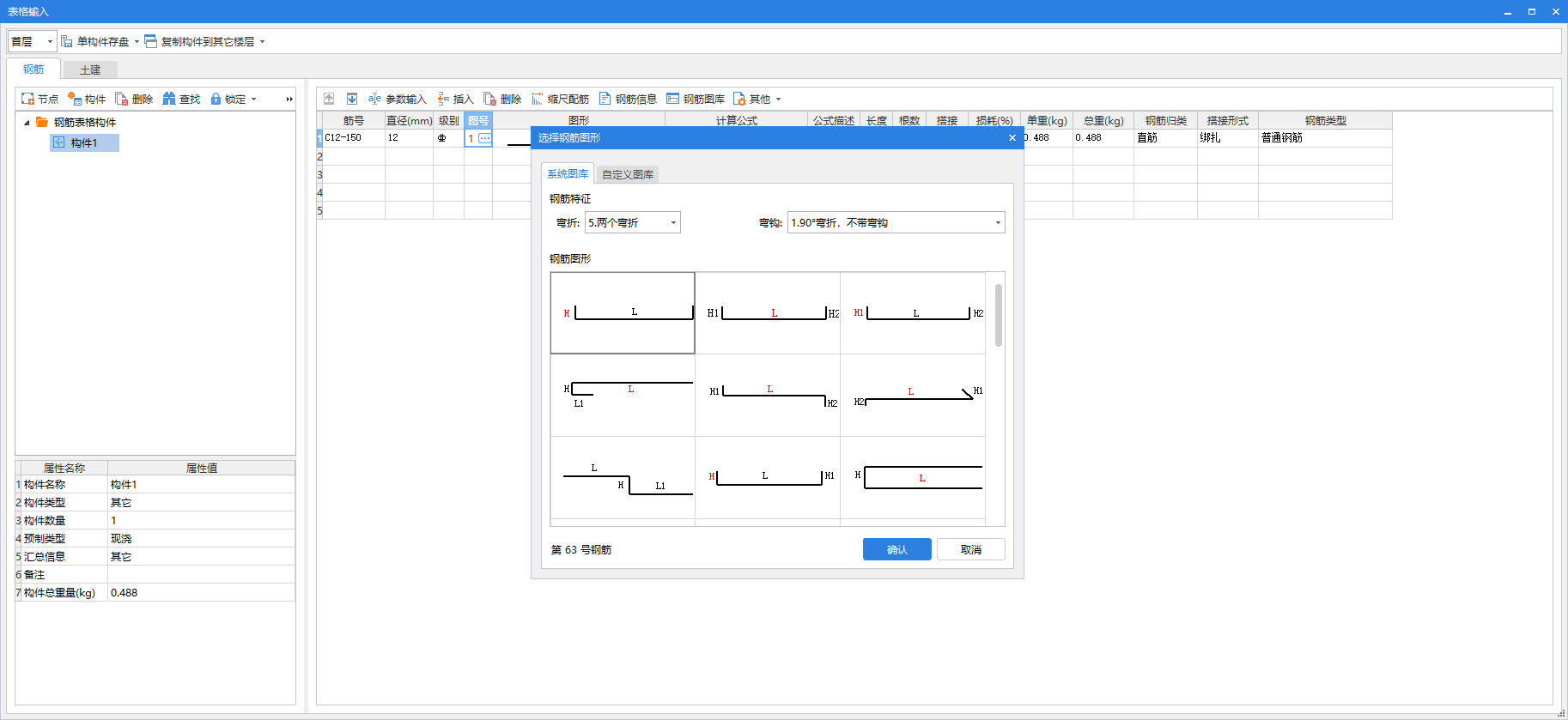Switch to the 钢筋 tab
The image size is (1568, 720).
[x=33, y=70]
